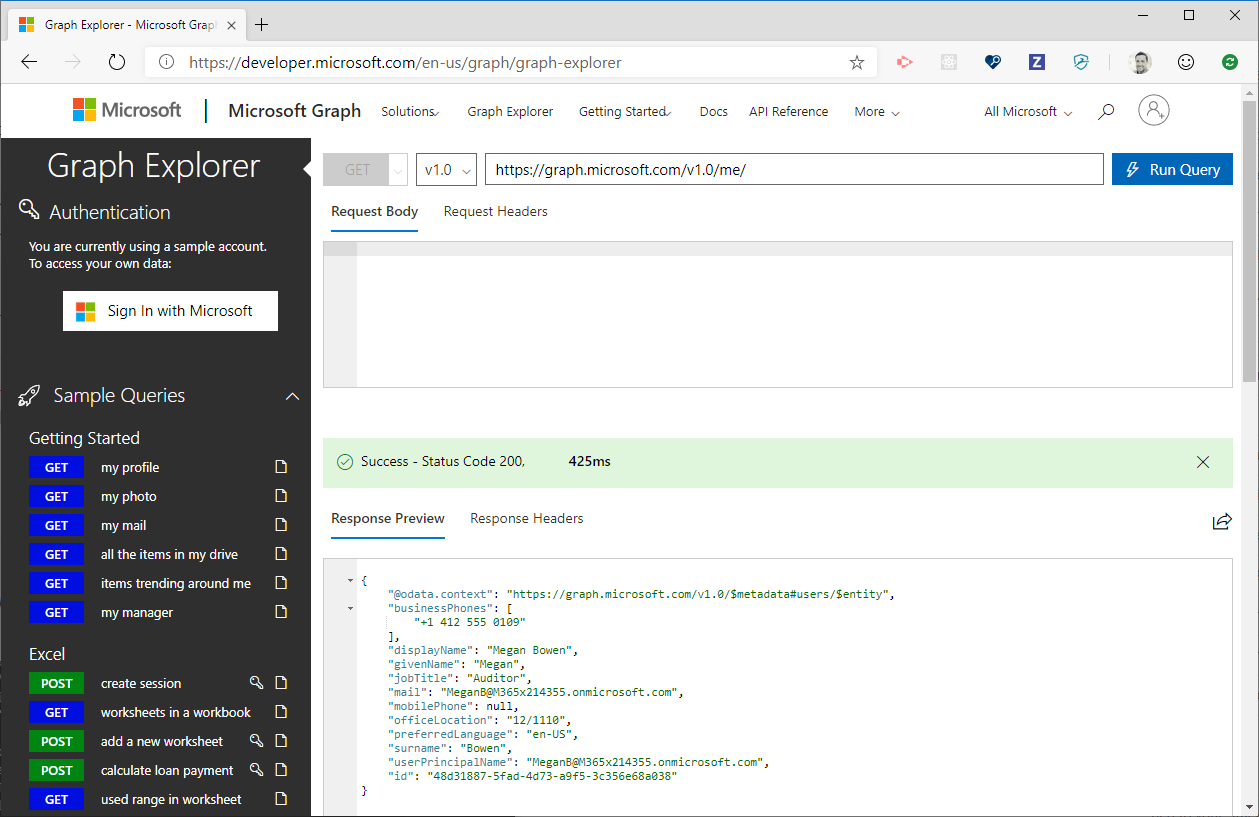Image resolution: width=1259 pixels, height=817 pixels.
Task: Click Sign In with Microsoft
Action: [170, 310]
